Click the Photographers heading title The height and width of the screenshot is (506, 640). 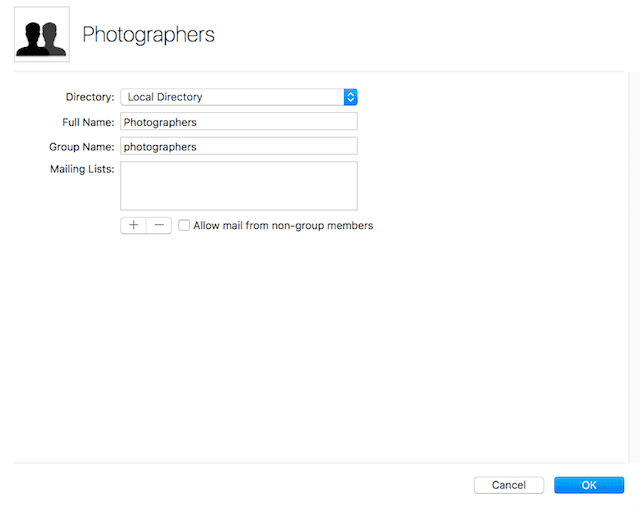148,35
